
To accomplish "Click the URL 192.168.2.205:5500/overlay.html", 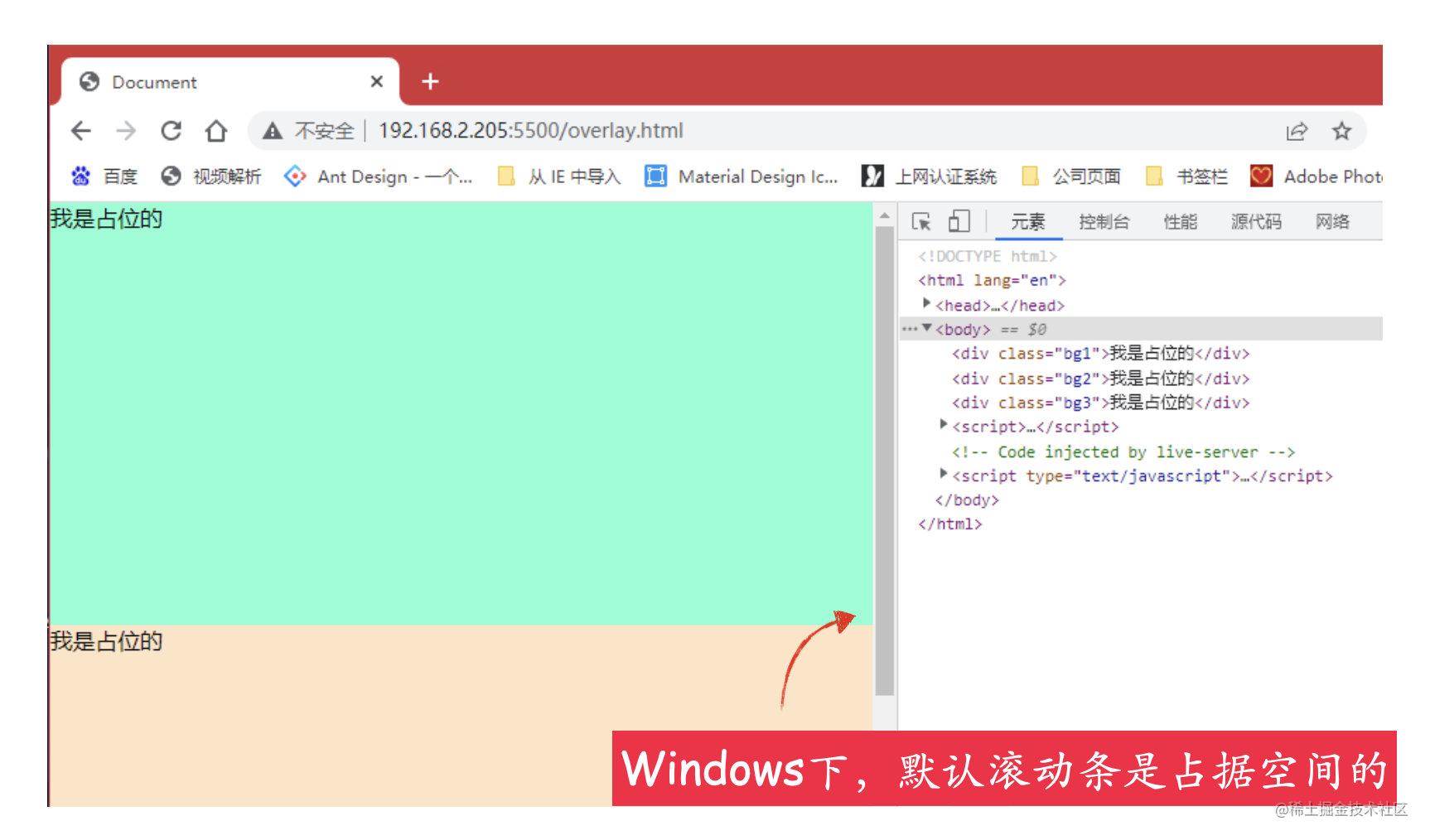I will click(x=531, y=131).
